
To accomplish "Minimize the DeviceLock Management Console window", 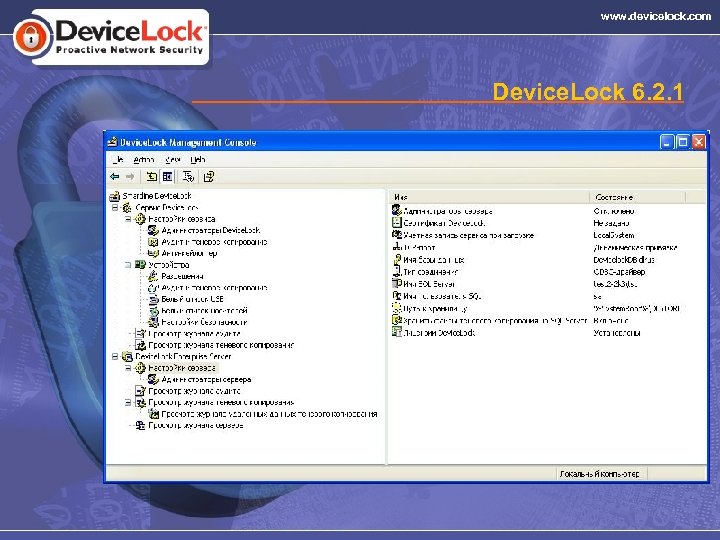I will (667, 142).
